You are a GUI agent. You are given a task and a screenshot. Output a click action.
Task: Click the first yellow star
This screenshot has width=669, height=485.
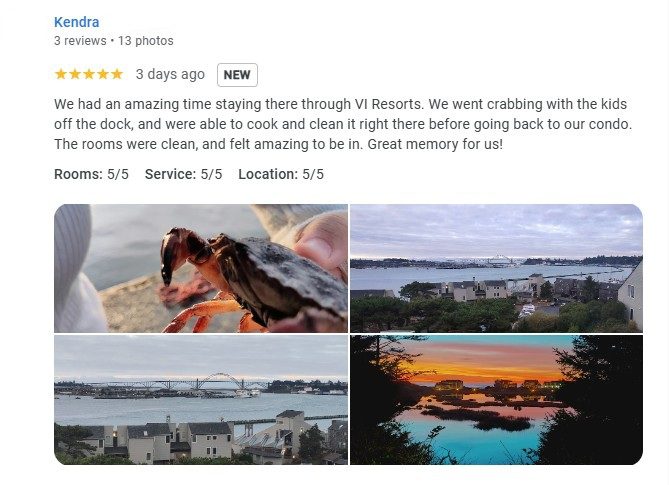pos(61,74)
